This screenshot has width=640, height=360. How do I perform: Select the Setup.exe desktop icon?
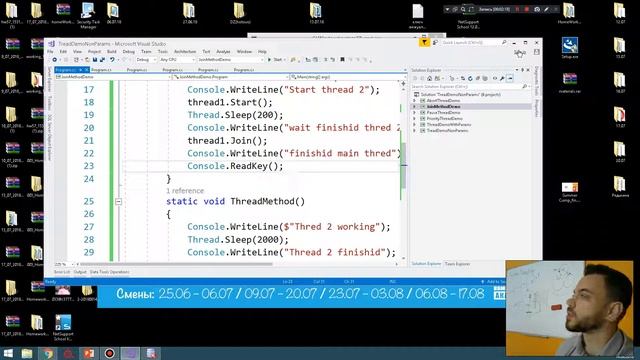click(569, 48)
